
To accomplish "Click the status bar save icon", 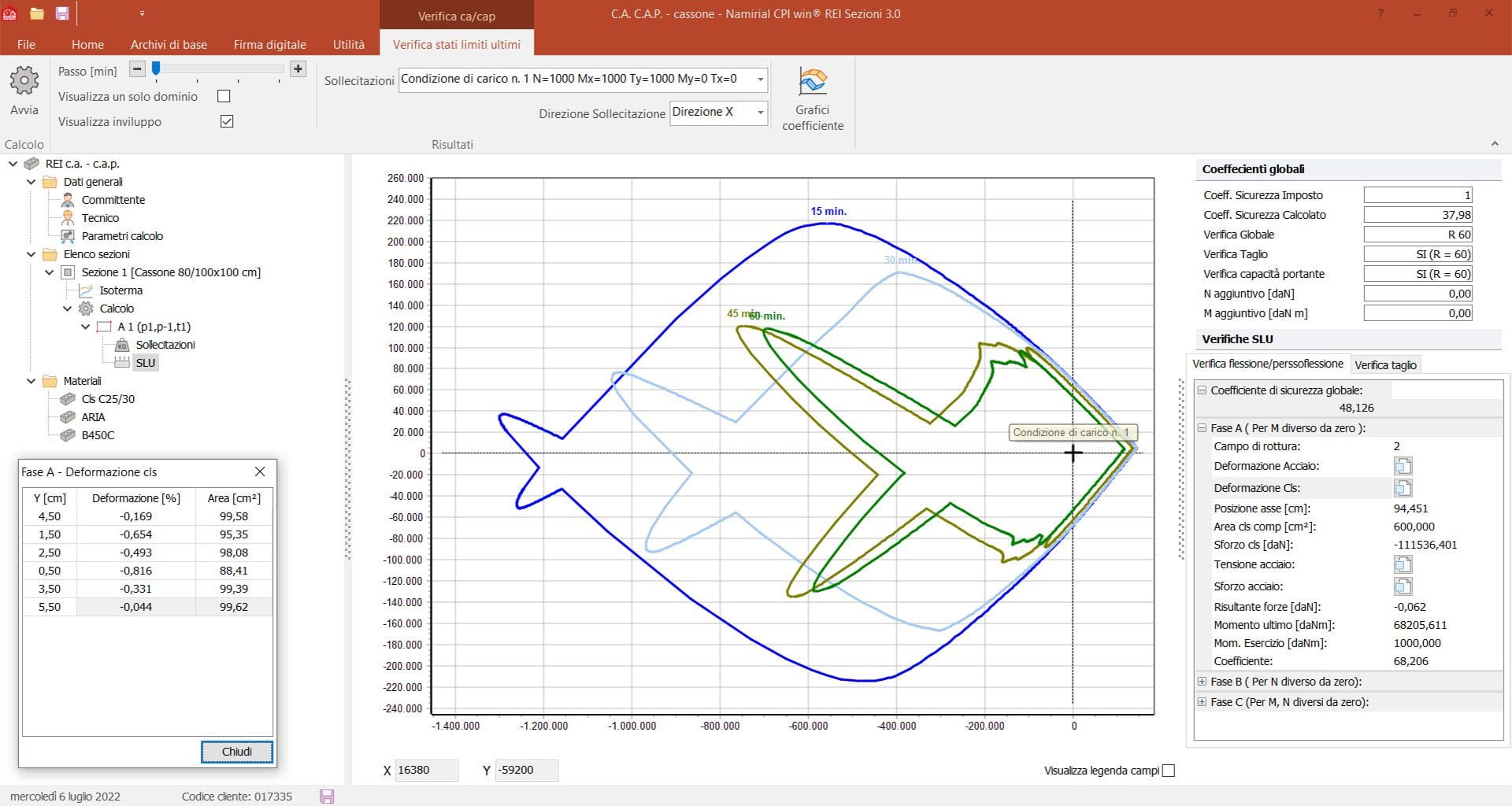I will [x=327, y=797].
